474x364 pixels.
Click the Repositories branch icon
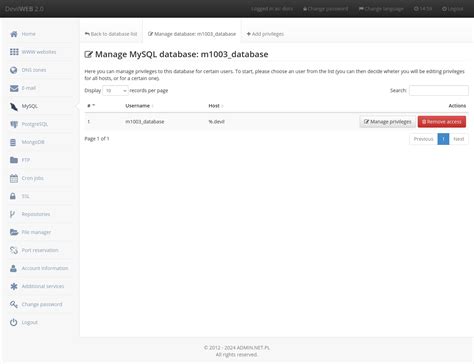pos(12,214)
